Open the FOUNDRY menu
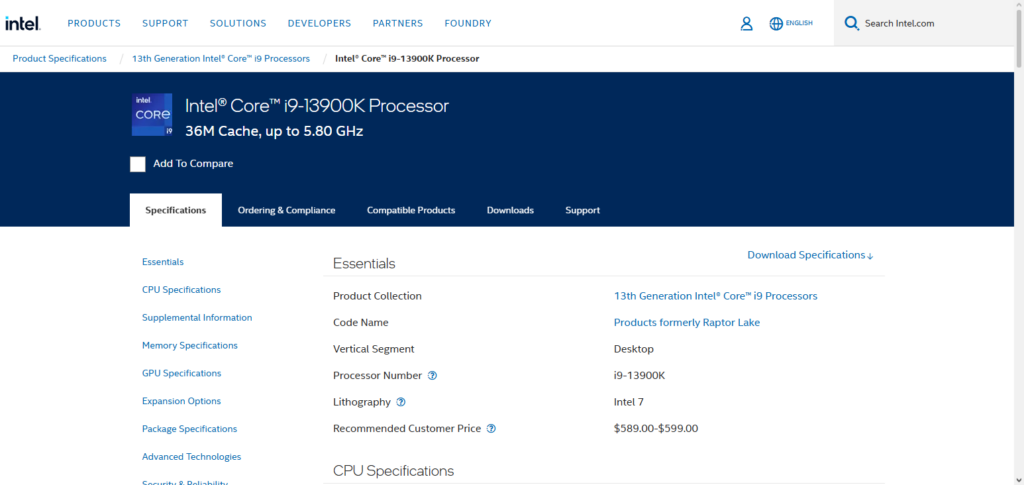Screen dimensions: 1024x485 (x=468, y=23)
